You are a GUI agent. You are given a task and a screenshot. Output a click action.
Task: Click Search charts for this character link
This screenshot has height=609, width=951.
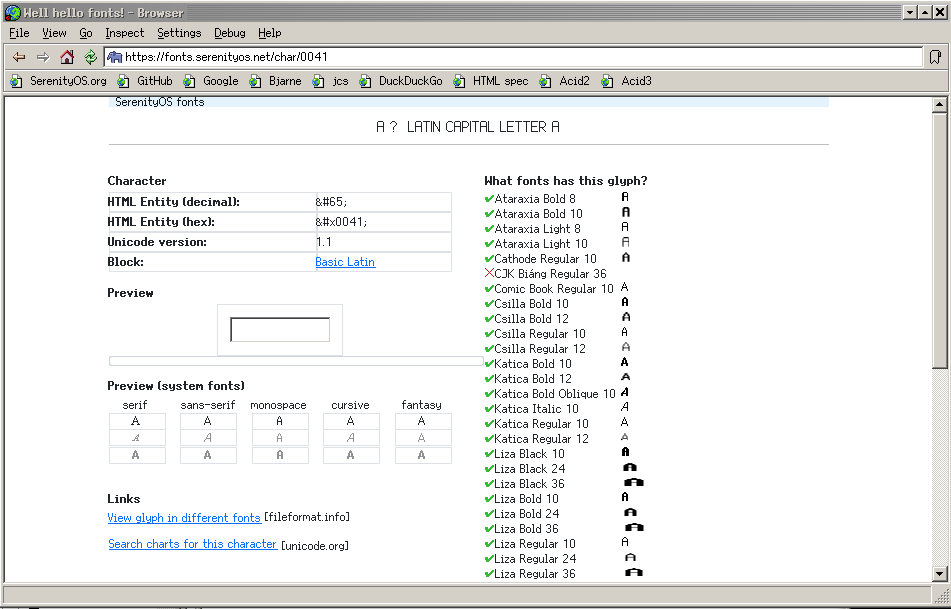[x=192, y=544]
